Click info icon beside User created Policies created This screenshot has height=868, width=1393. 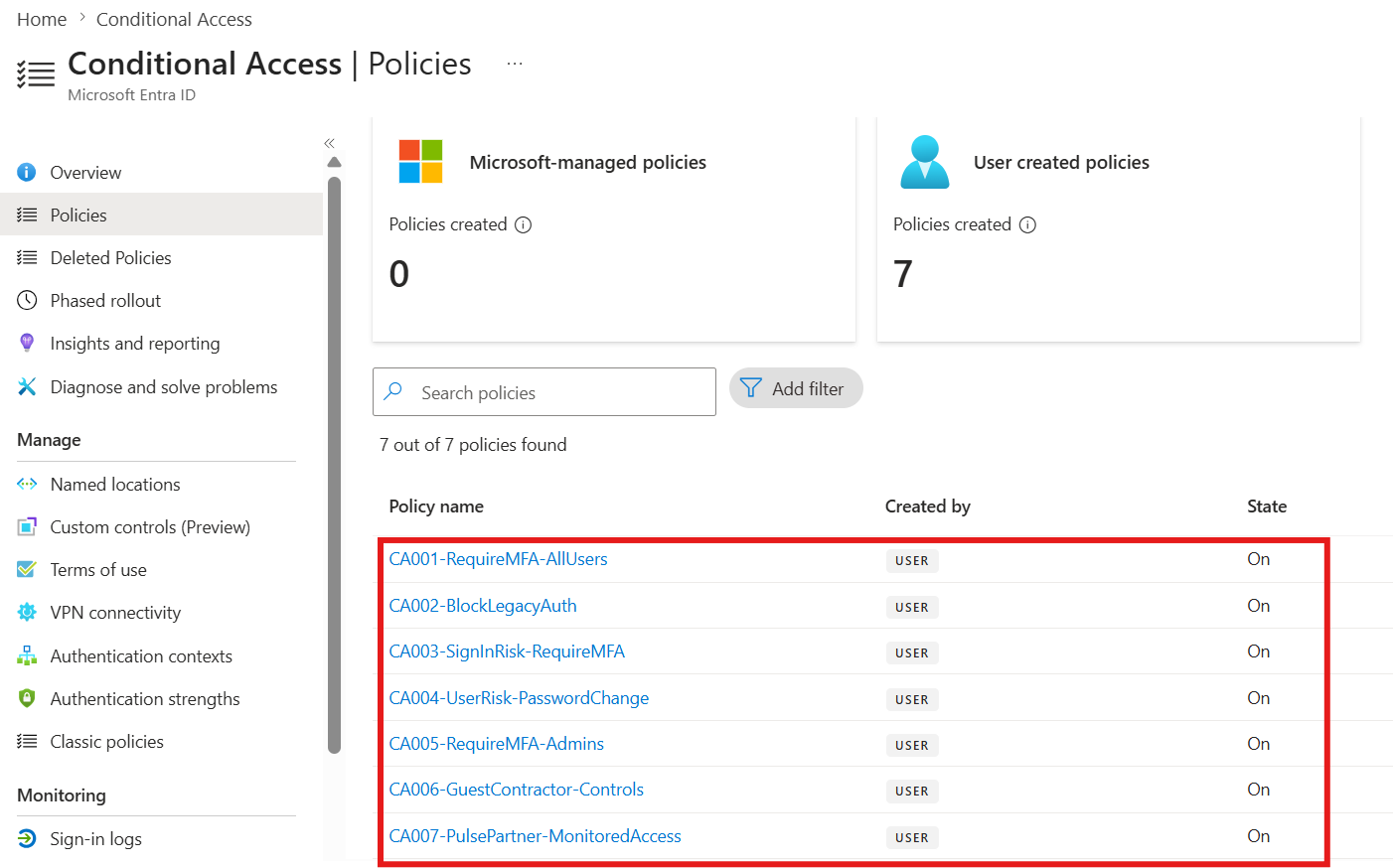coord(1027,224)
